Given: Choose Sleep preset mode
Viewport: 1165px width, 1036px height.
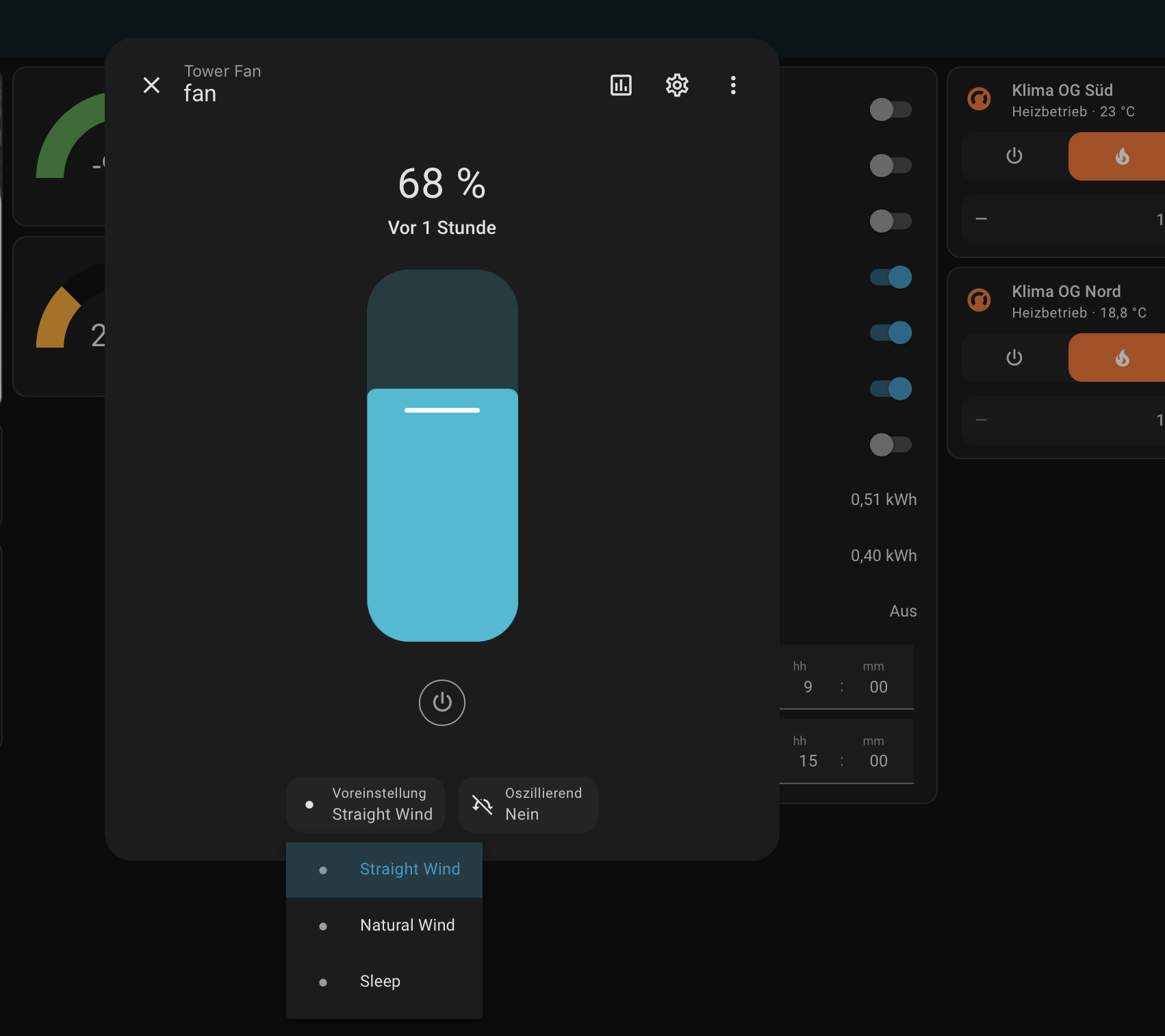Looking at the screenshot, I should (380, 981).
